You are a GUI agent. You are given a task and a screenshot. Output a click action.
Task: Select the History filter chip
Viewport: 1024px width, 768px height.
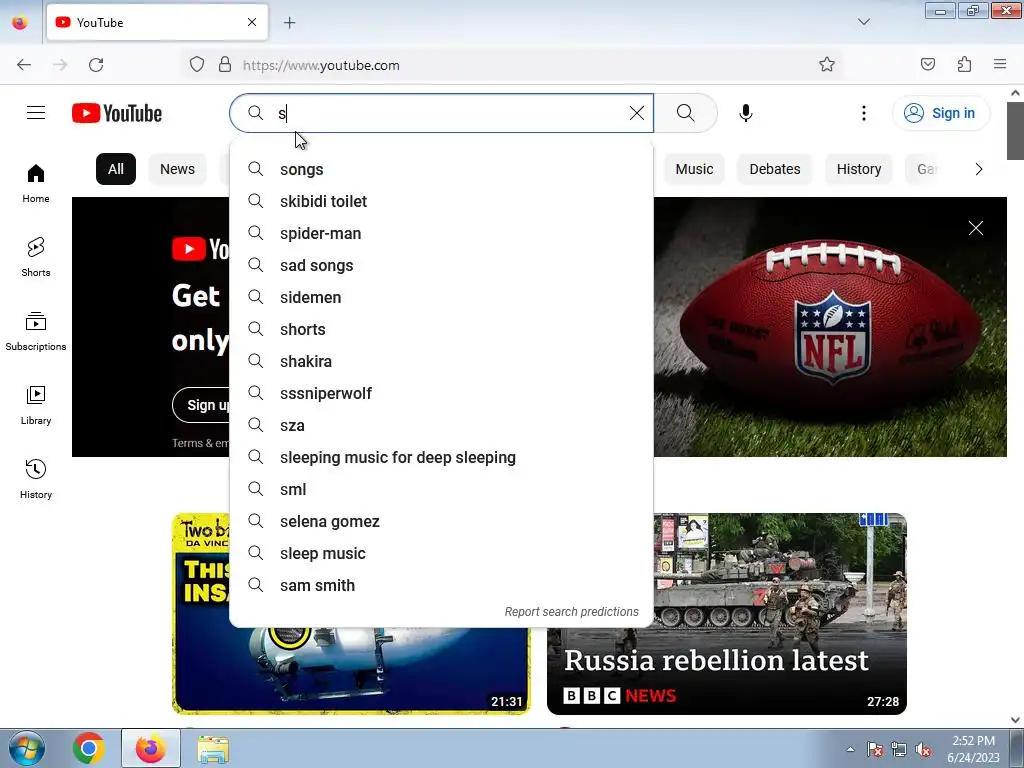[859, 169]
